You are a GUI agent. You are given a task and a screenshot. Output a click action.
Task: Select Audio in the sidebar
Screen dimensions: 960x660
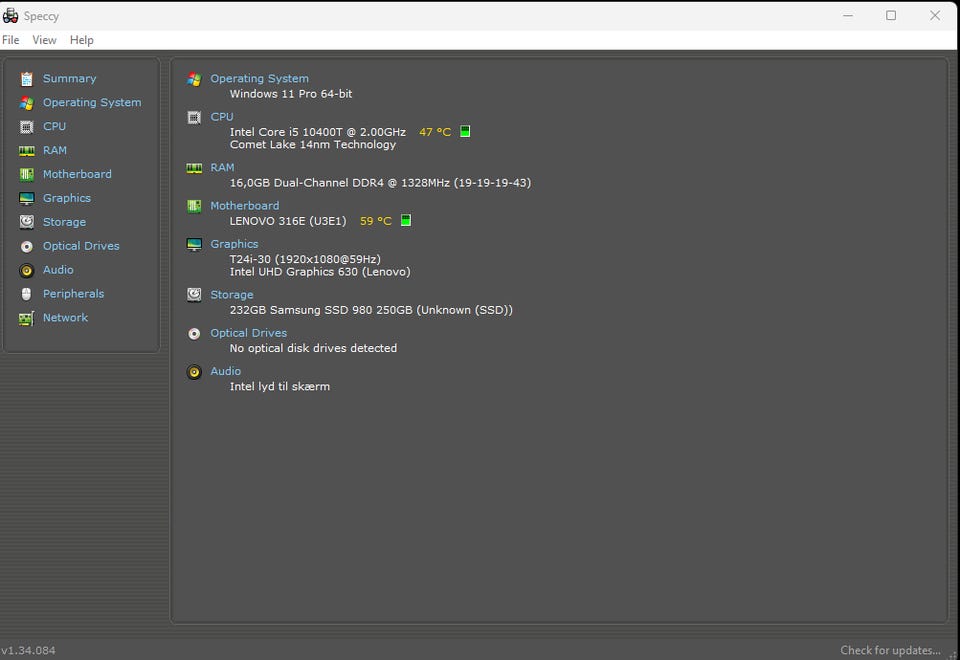58,269
